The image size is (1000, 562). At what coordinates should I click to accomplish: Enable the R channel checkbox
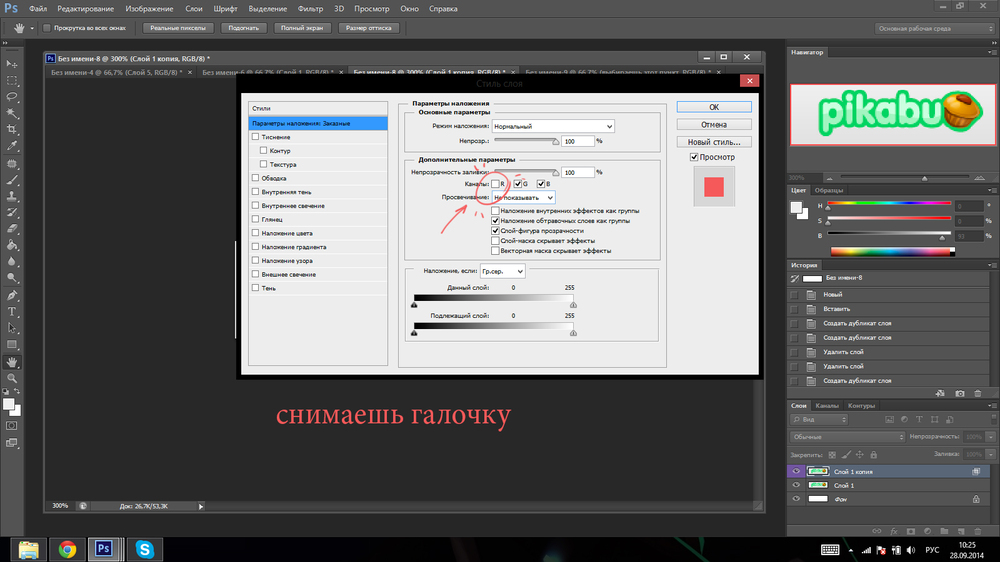tap(495, 184)
